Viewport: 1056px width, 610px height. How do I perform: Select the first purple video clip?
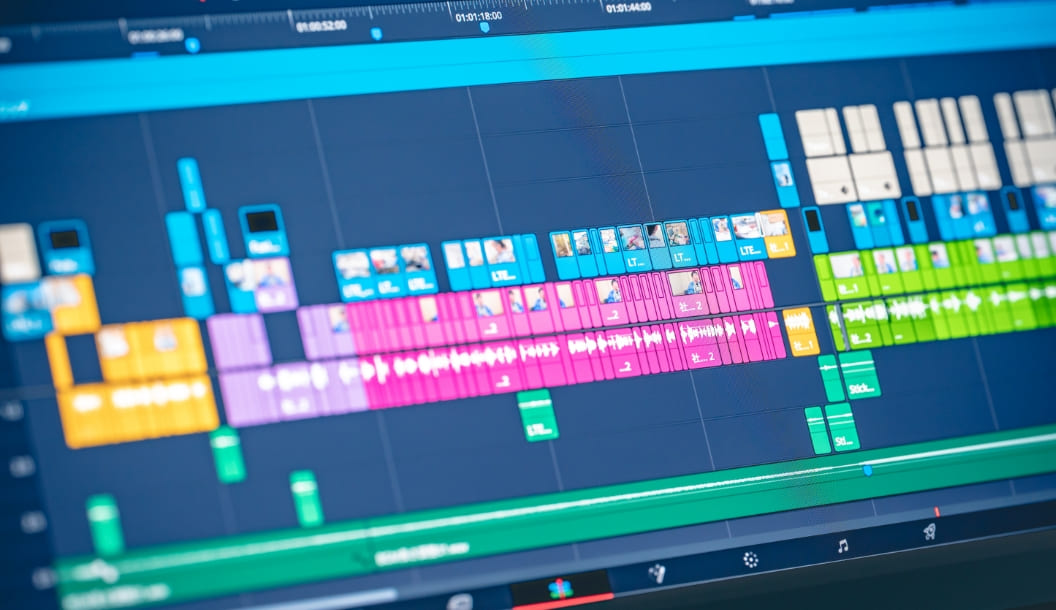(x=240, y=341)
